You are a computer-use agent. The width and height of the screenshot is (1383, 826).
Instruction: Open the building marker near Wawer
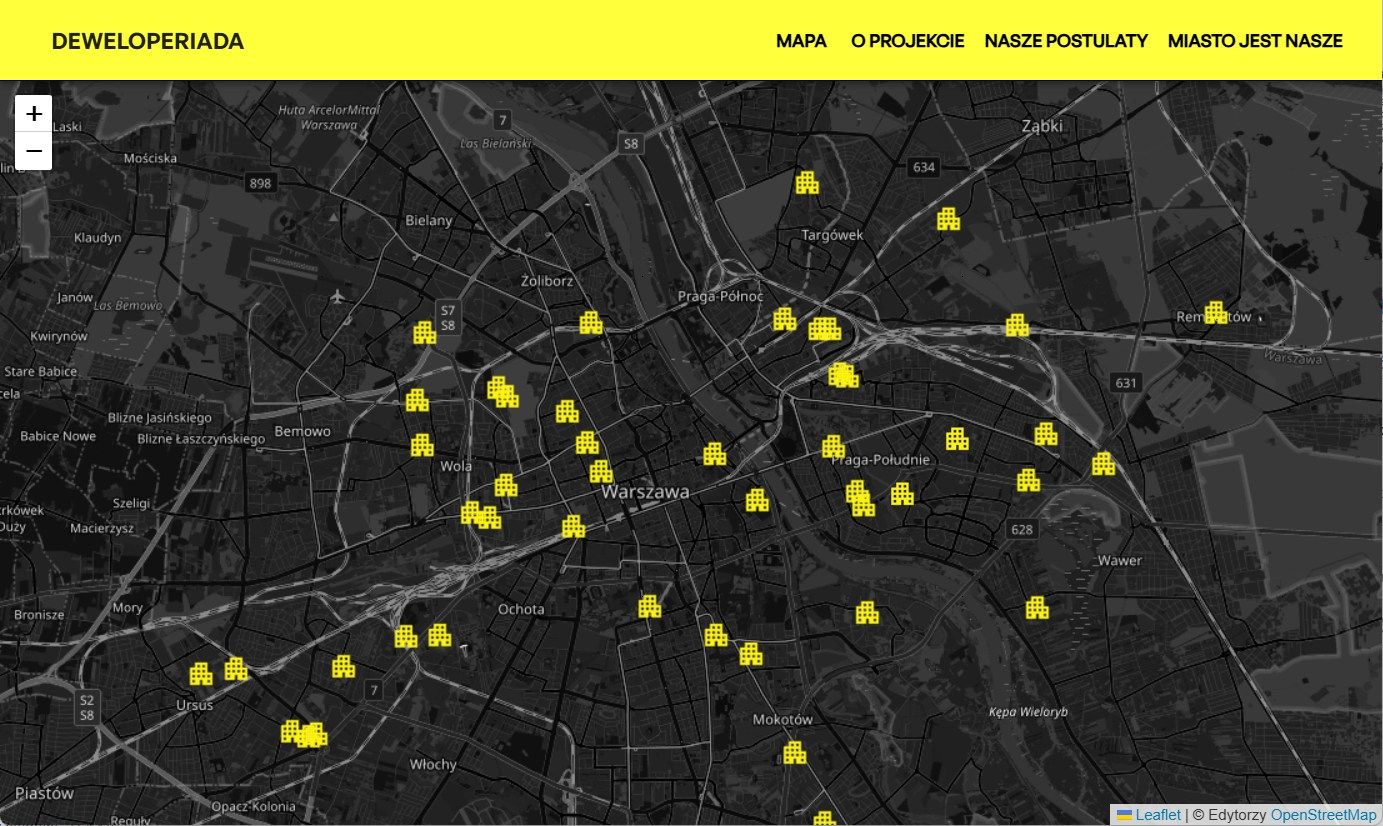point(1037,608)
